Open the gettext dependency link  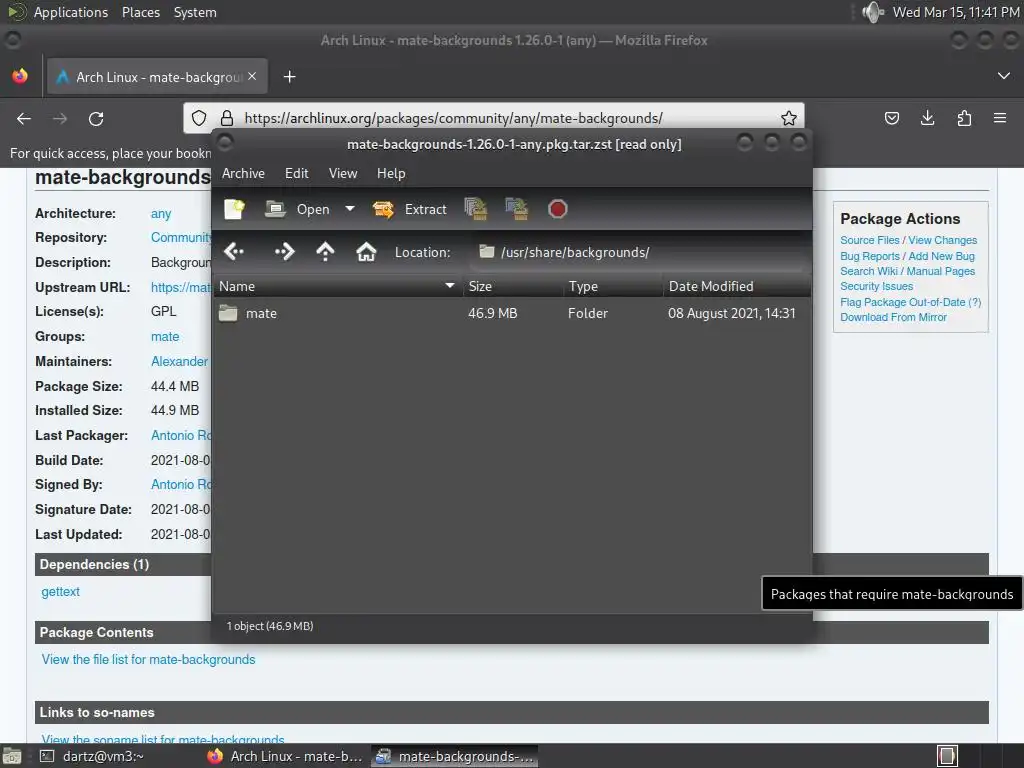[60, 592]
